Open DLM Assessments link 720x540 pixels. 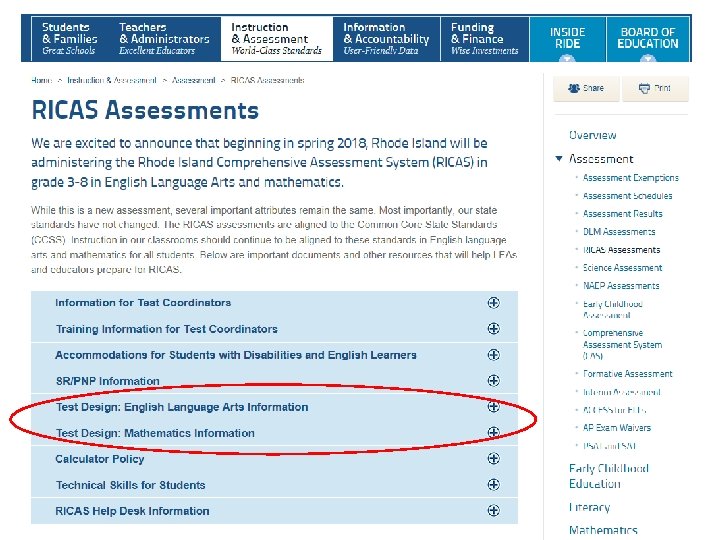[x=619, y=232]
